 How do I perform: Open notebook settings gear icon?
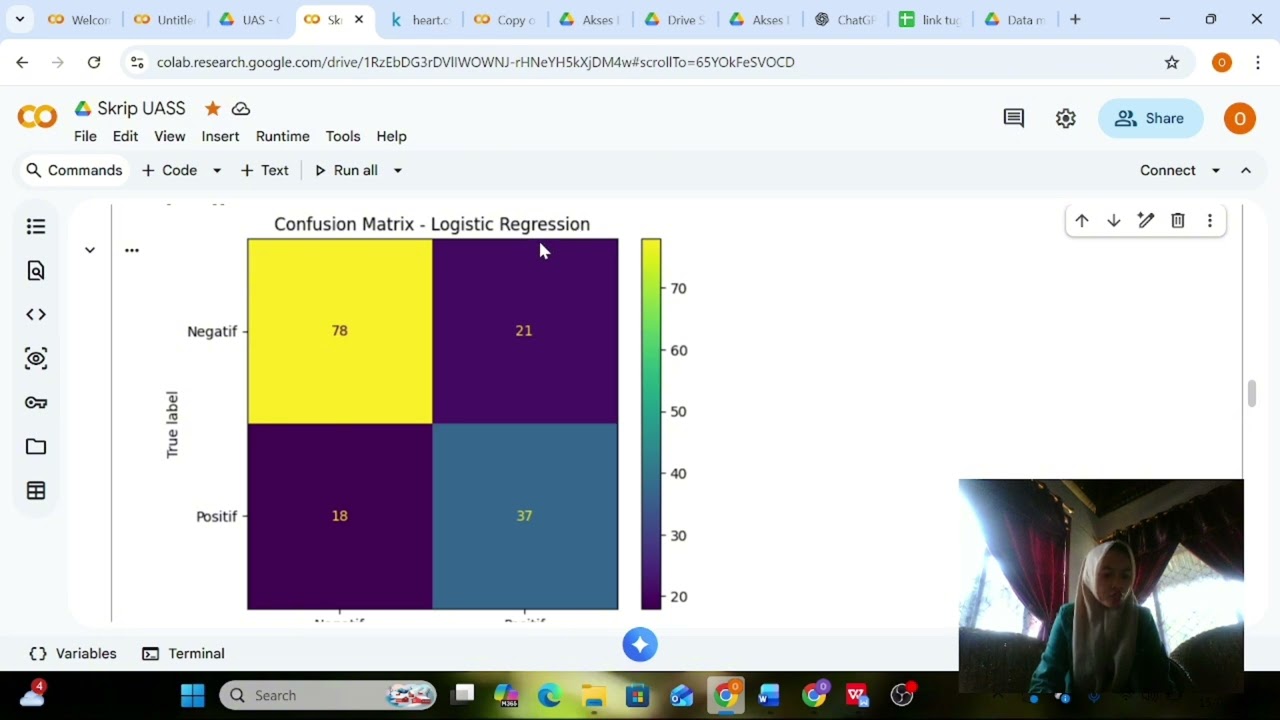1066,118
